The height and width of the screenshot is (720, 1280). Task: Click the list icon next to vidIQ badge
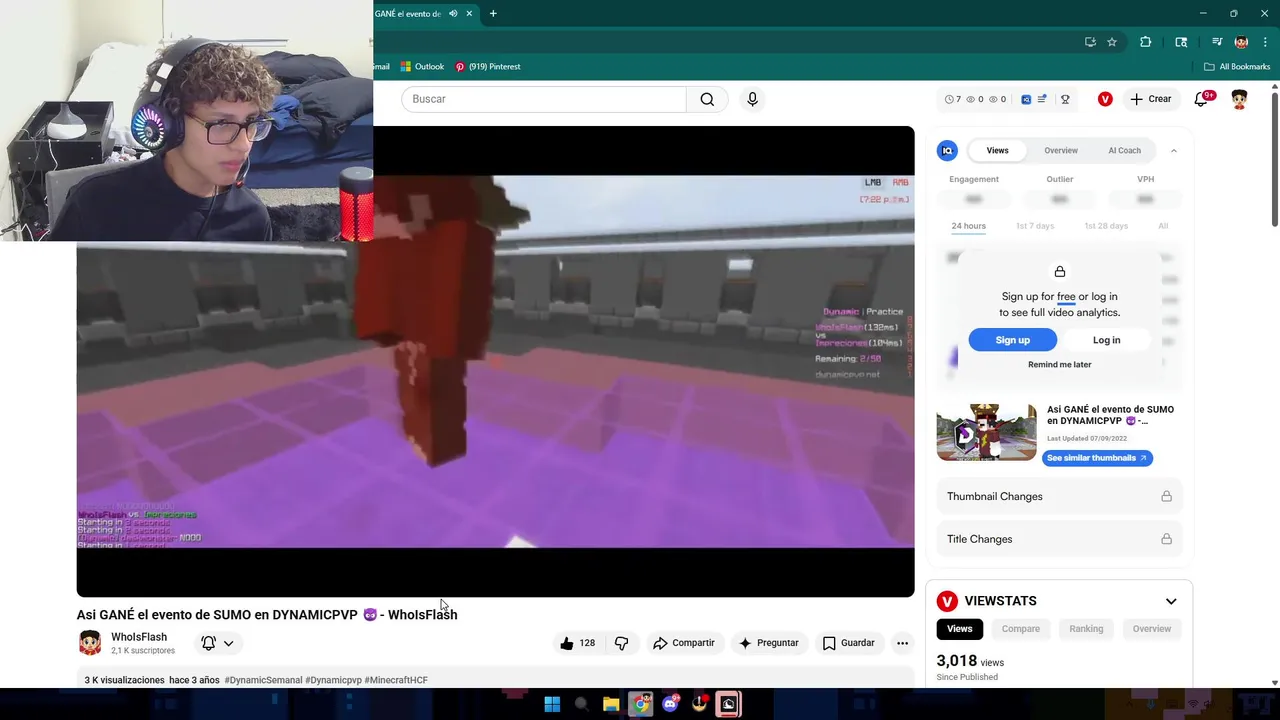[x=1042, y=99]
